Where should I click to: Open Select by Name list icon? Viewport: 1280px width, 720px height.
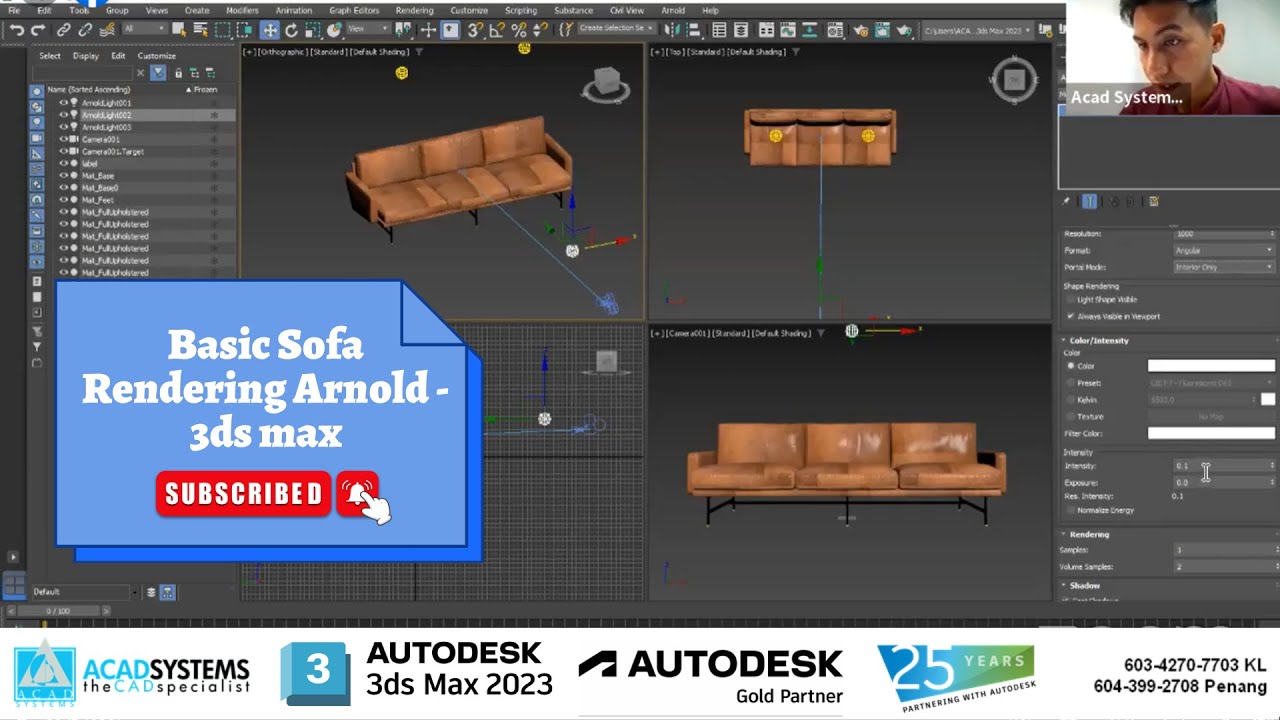(200, 30)
